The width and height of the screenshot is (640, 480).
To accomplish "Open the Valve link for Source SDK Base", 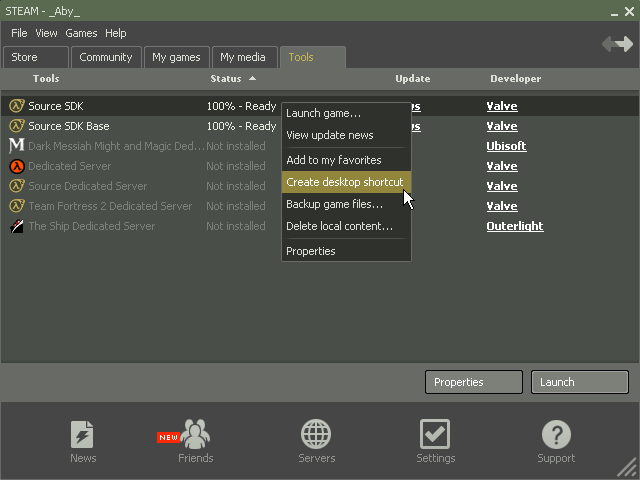I will (x=502, y=126).
